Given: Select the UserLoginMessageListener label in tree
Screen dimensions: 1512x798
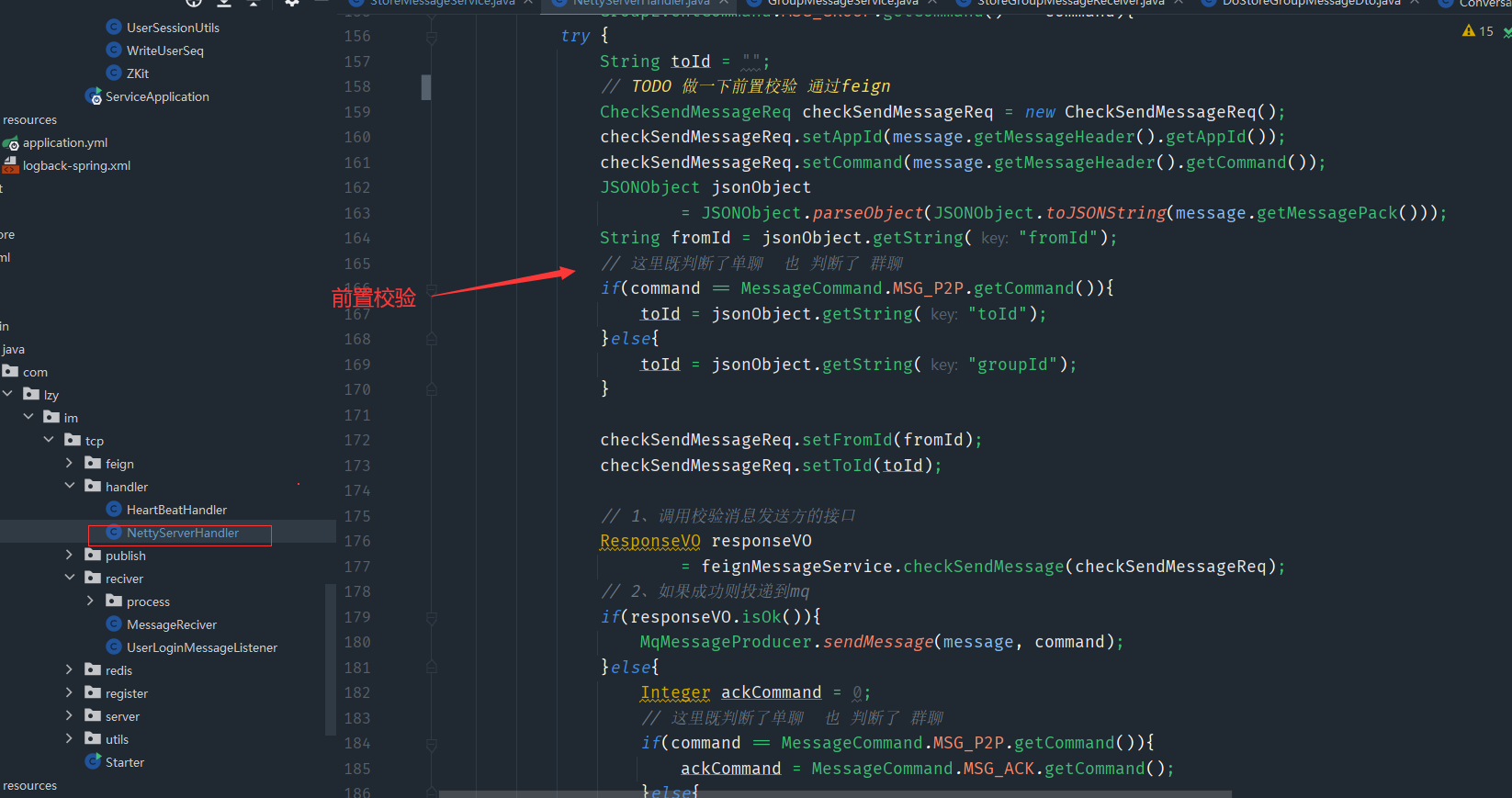Looking at the screenshot, I should tap(202, 647).
